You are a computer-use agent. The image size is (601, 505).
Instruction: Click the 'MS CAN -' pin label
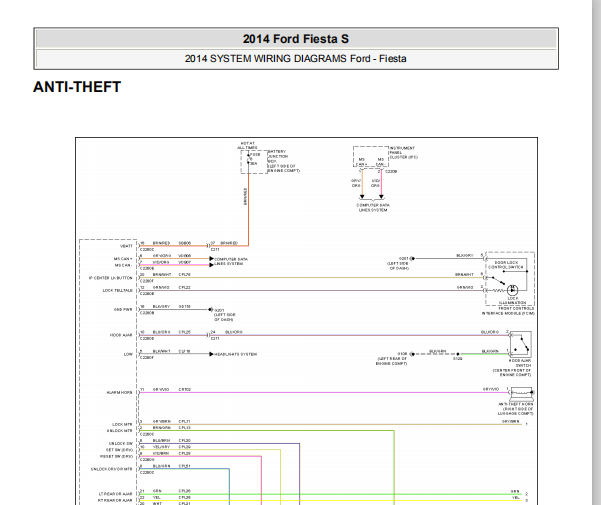coord(123,265)
